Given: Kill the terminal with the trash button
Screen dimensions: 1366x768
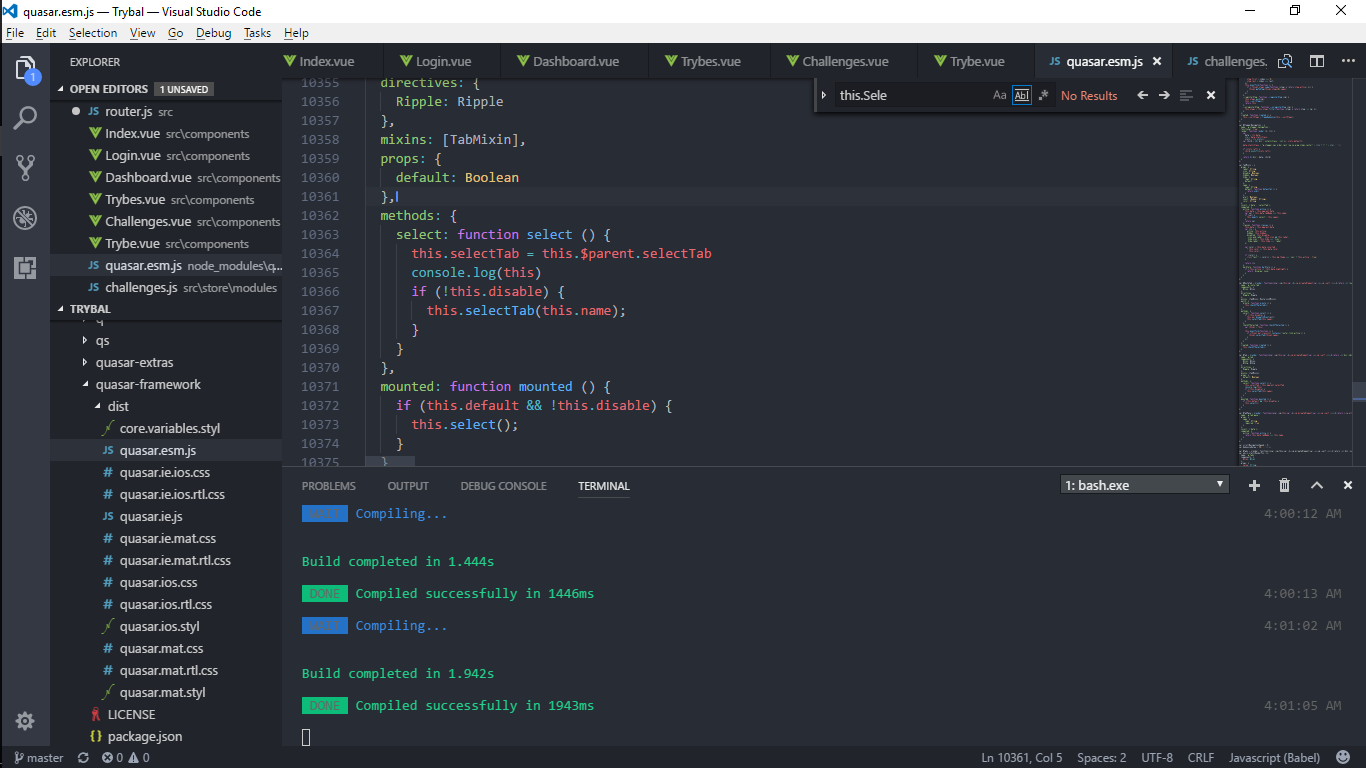Looking at the screenshot, I should pyautogui.click(x=1285, y=485).
